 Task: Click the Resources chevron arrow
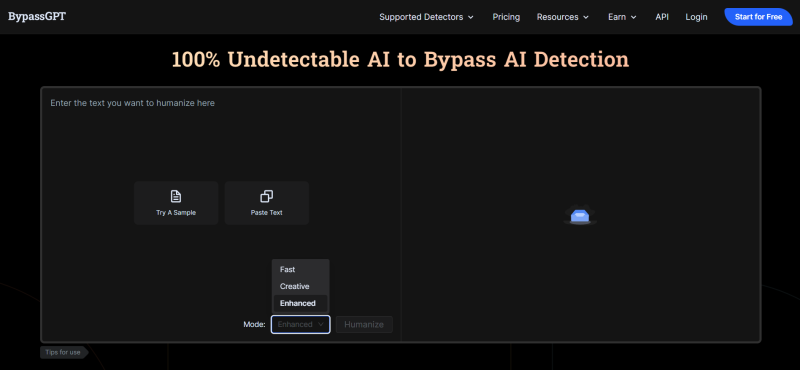coord(586,17)
